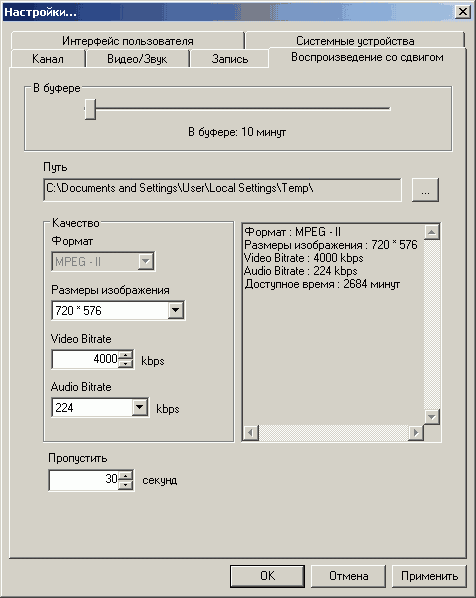Click the info panel scroll down arrow
476x598 pixels.
[x=432, y=417]
